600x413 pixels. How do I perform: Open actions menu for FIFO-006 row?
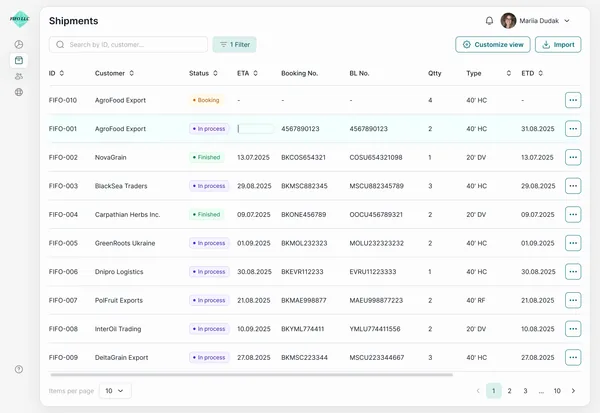click(573, 272)
